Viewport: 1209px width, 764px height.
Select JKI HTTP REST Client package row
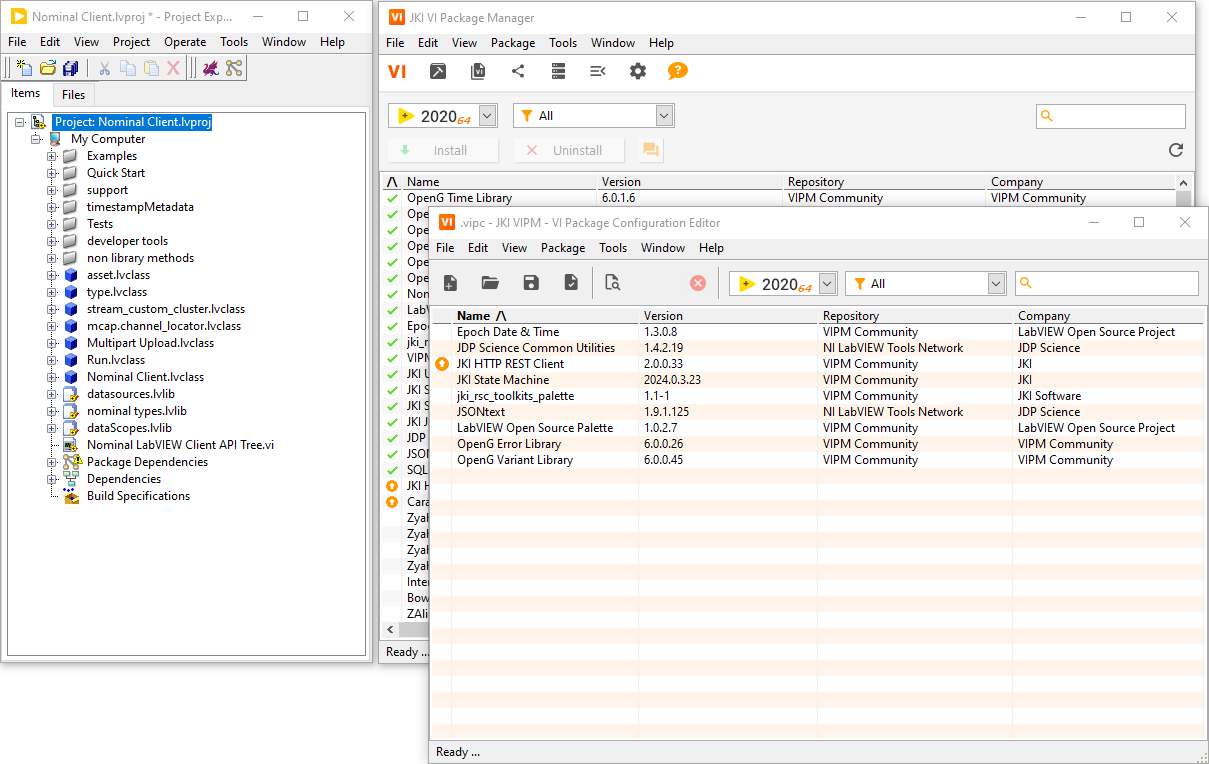pyautogui.click(x=510, y=364)
